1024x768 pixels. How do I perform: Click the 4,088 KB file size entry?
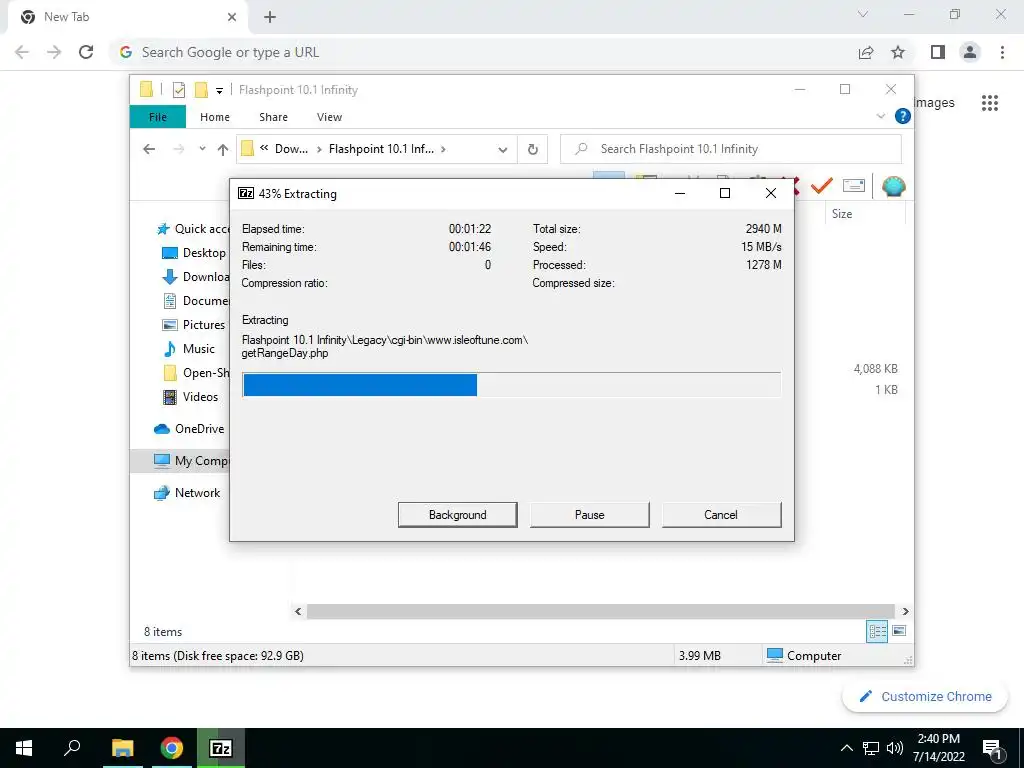[875, 369]
